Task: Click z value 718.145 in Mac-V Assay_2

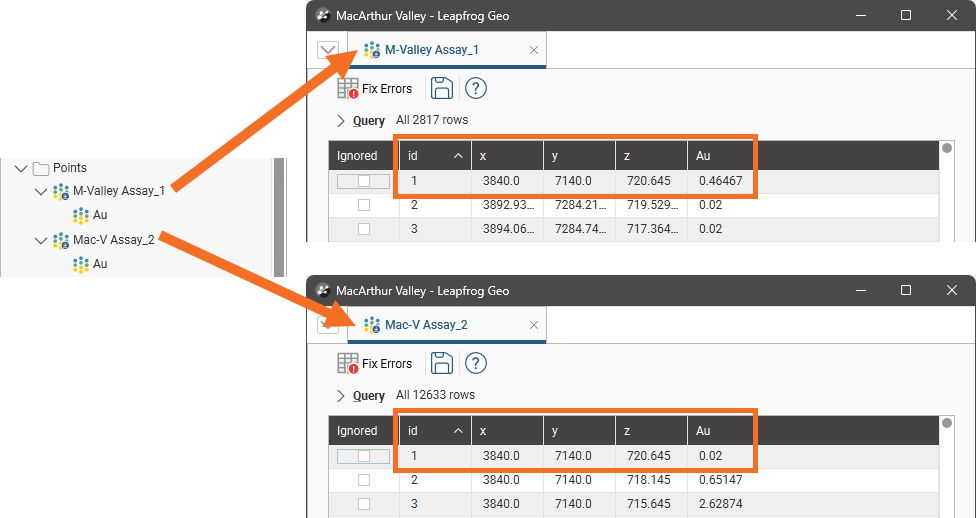Action: (648, 481)
